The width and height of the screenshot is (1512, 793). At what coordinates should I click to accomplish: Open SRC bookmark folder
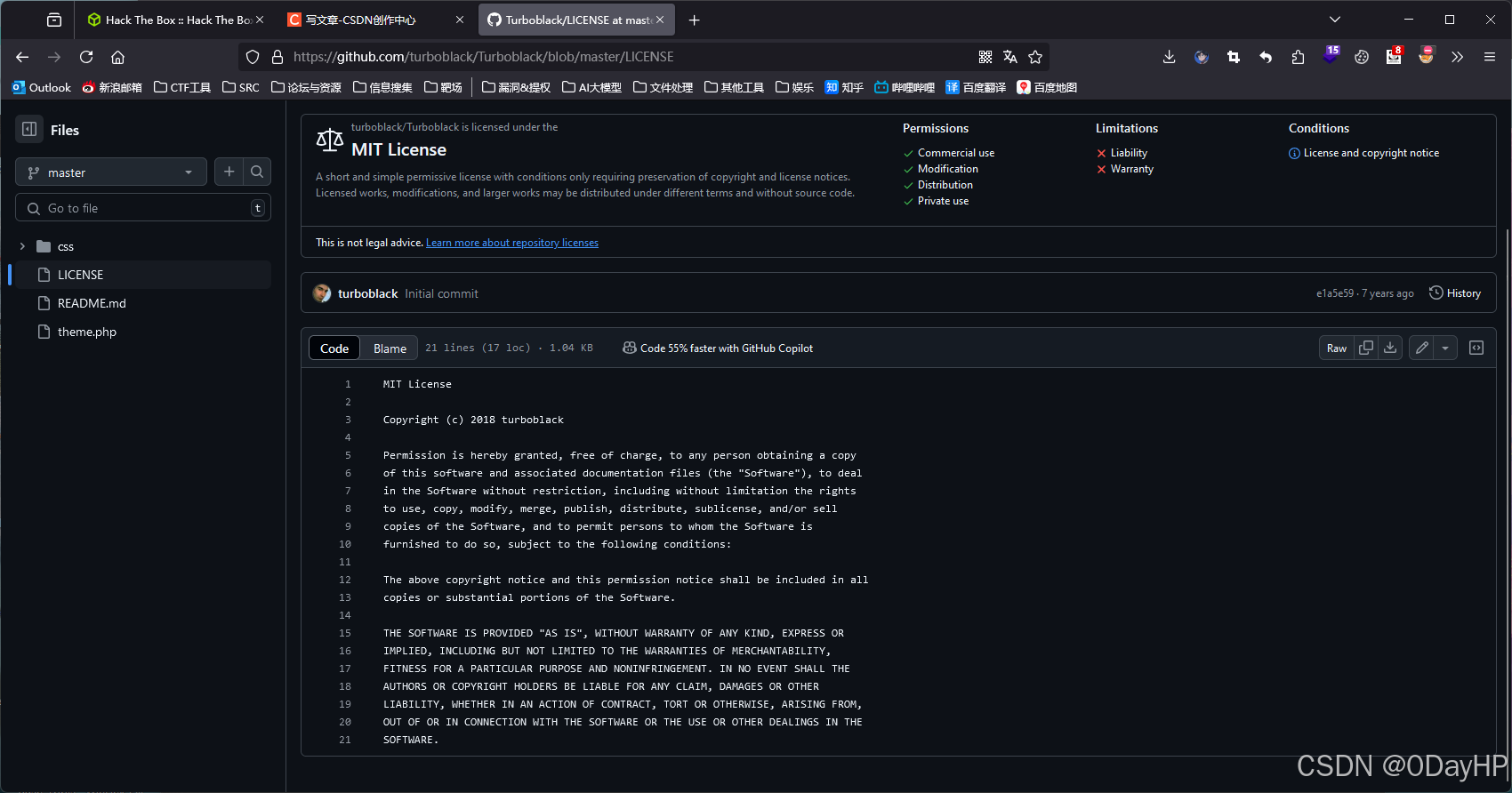tap(241, 87)
